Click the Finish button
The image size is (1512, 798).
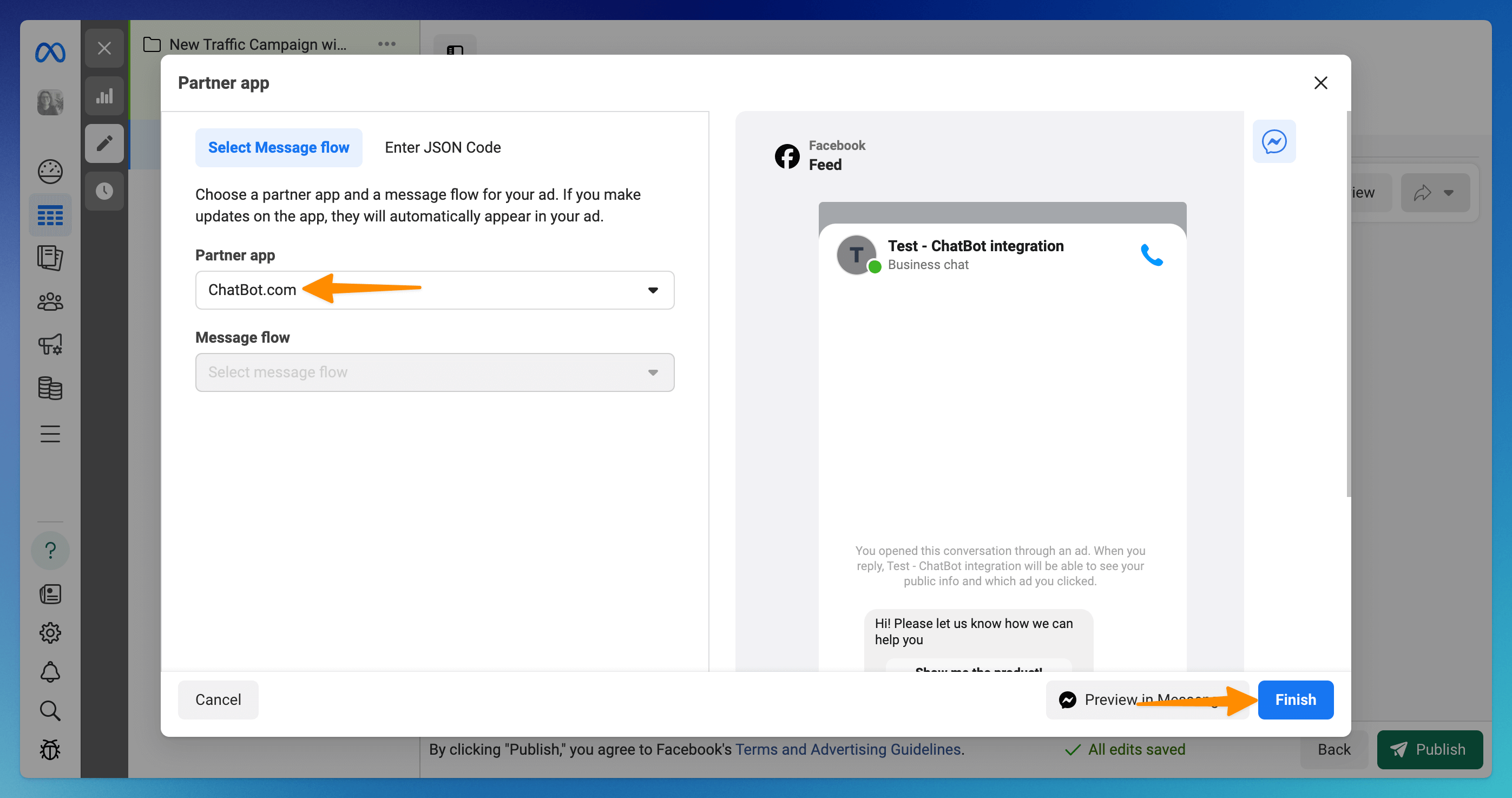[1295, 699]
